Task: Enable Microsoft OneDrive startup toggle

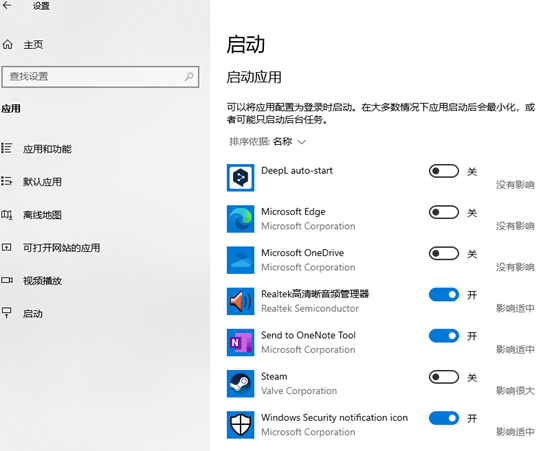Action: pyautogui.click(x=444, y=253)
